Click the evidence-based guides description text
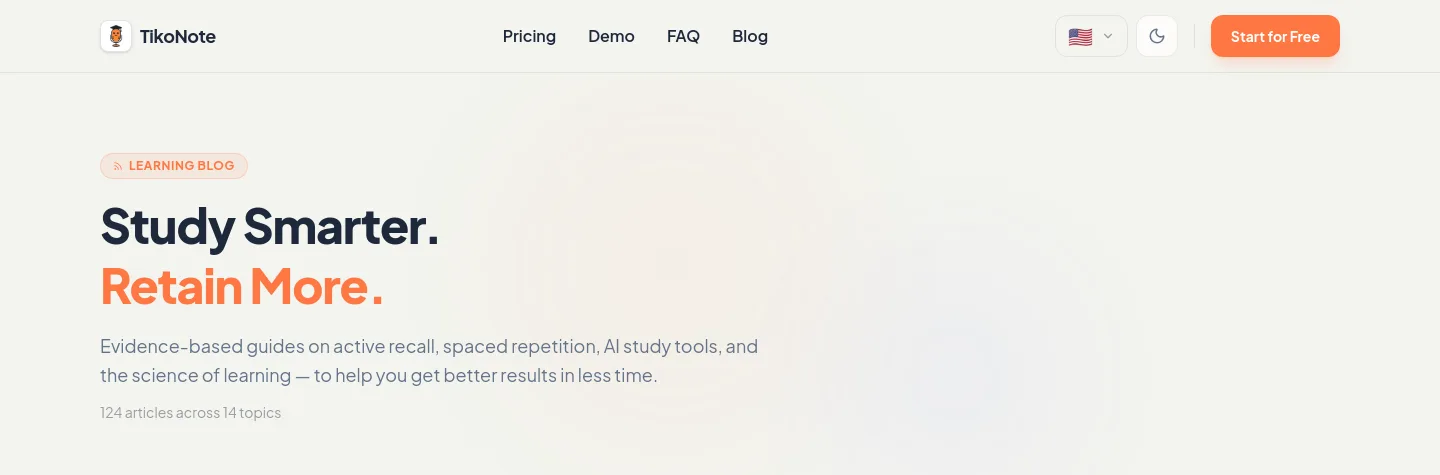The height and width of the screenshot is (475, 1440). [x=429, y=361]
